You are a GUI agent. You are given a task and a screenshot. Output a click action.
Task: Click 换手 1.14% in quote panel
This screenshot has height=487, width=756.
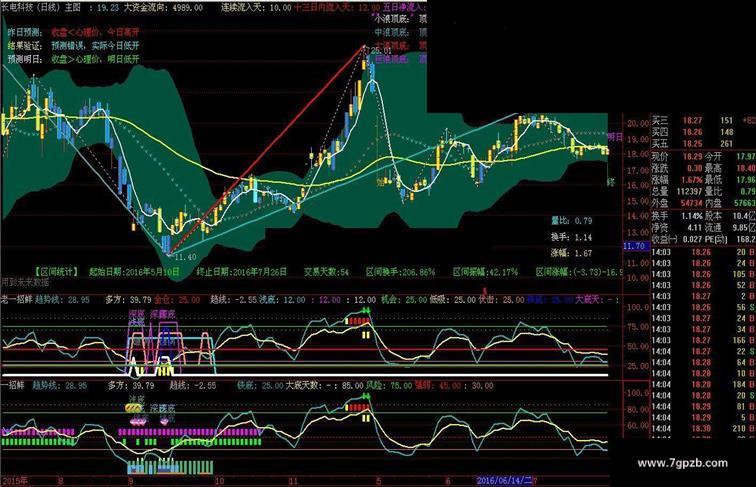tap(677, 216)
